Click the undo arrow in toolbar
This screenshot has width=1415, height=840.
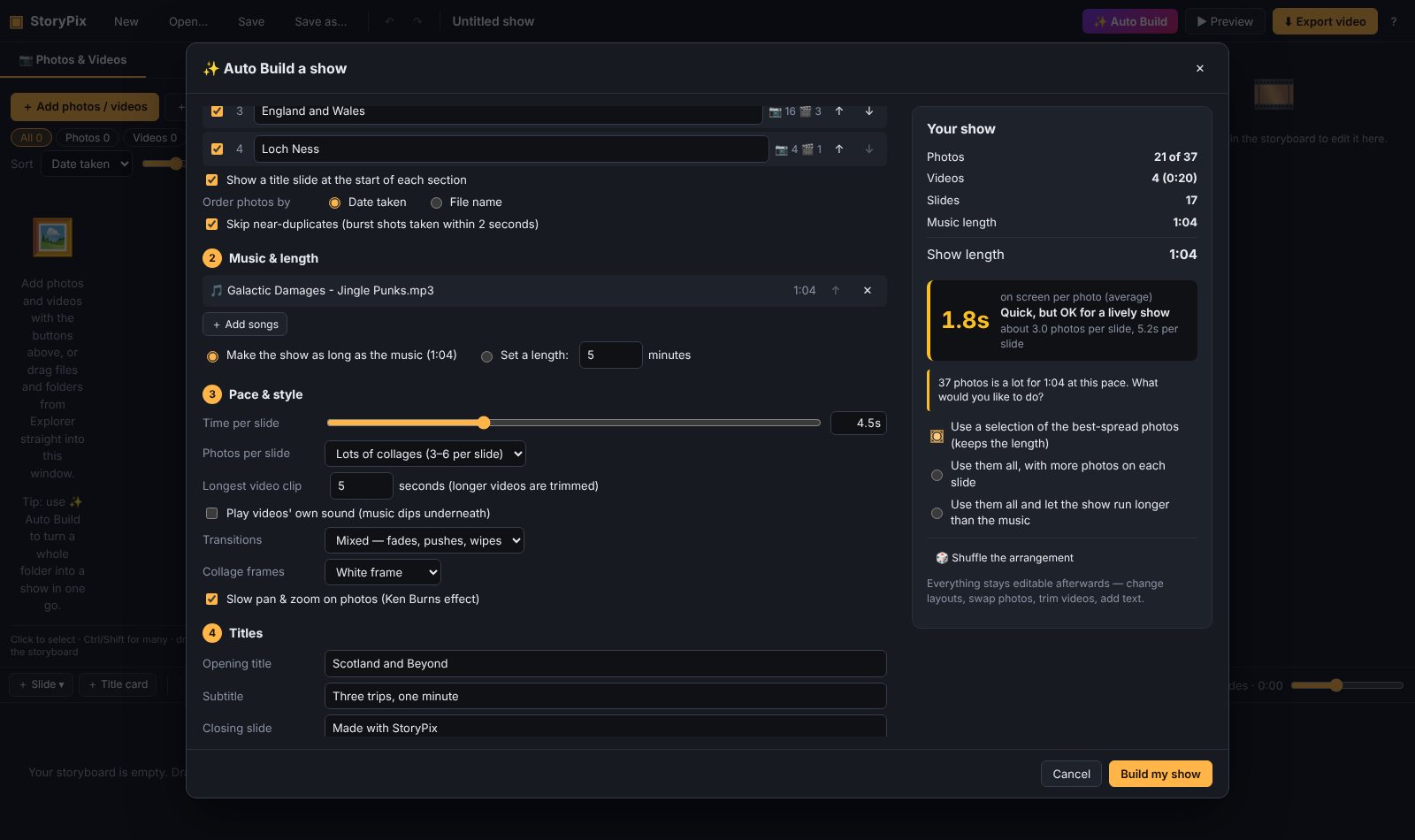(389, 21)
